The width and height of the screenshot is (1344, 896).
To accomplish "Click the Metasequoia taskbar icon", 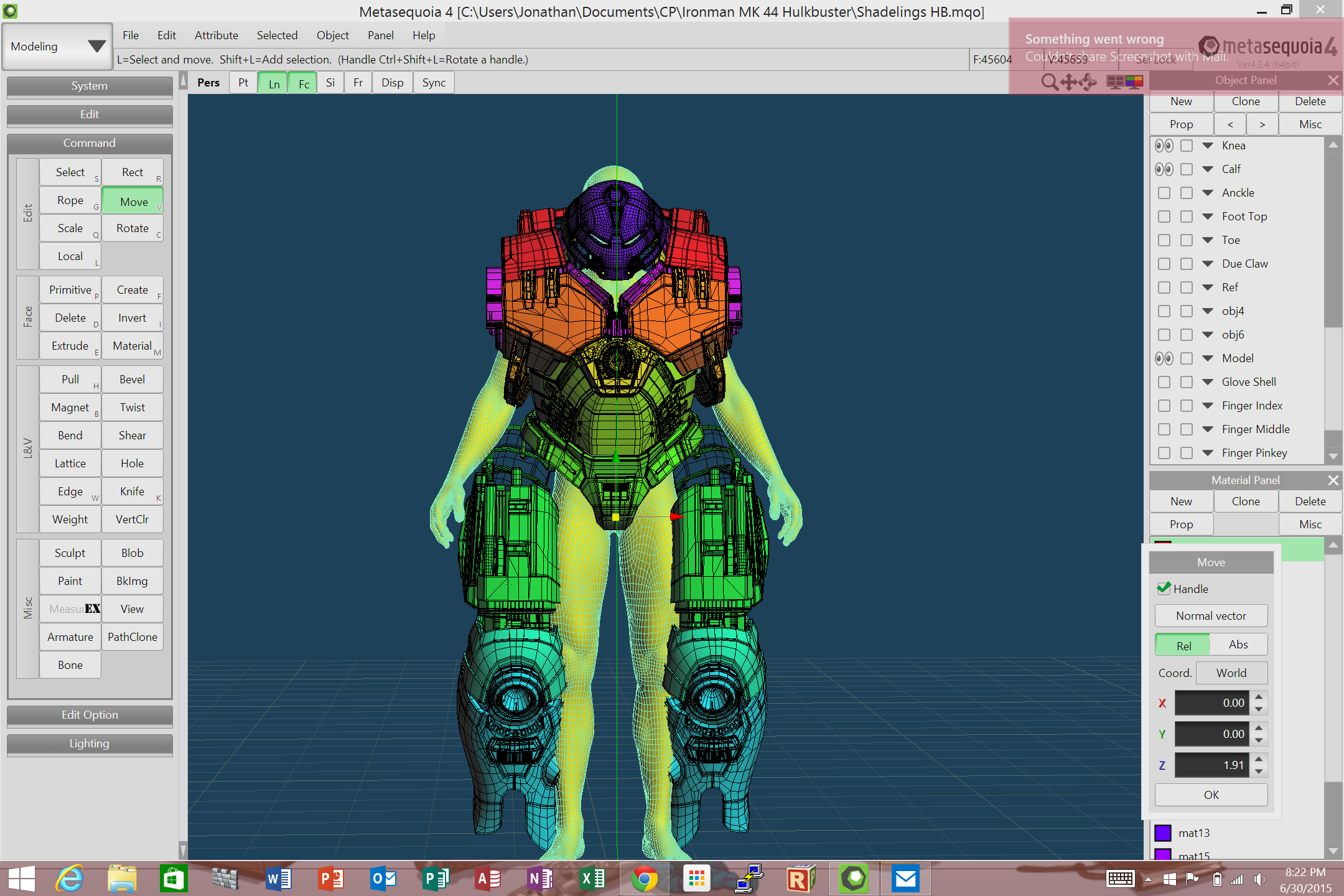I will coord(854,879).
